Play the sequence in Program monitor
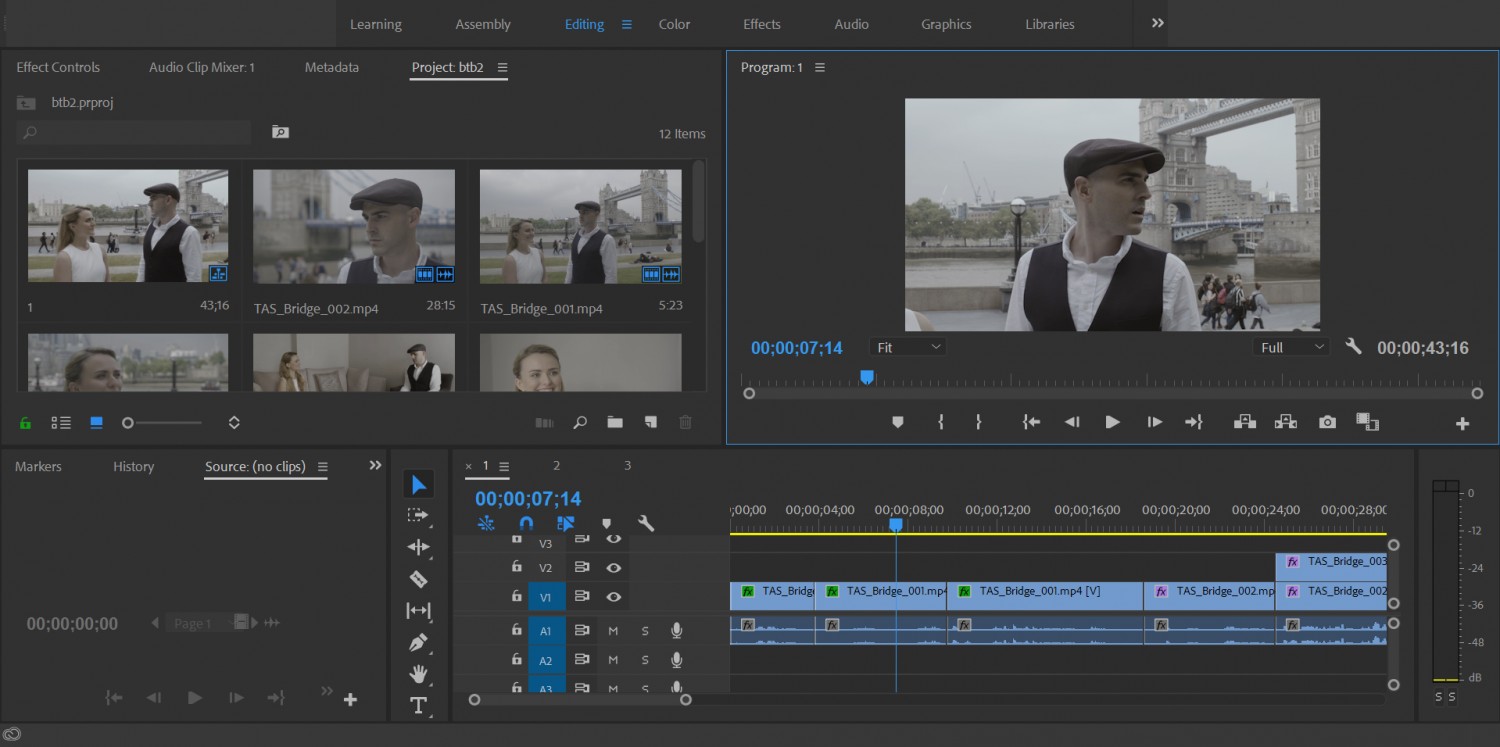1500x747 pixels. [1112, 422]
